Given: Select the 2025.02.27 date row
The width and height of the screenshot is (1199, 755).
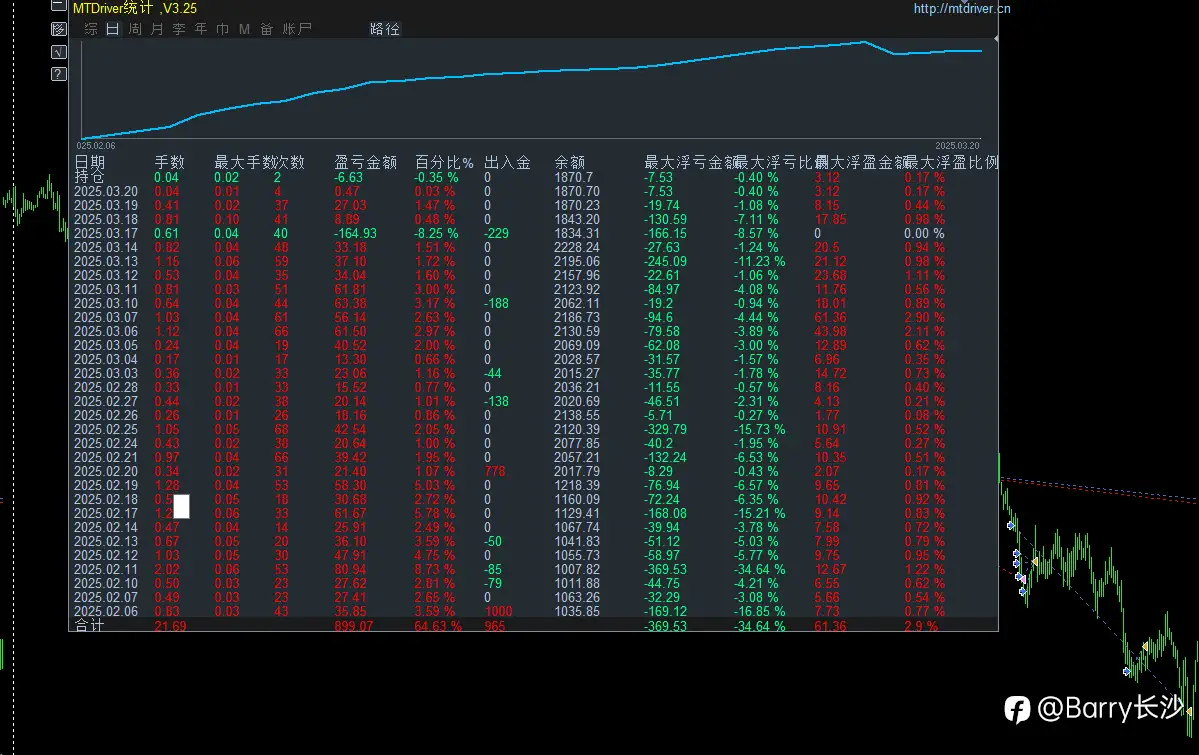Looking at the screenshot, I should (106, 401).
